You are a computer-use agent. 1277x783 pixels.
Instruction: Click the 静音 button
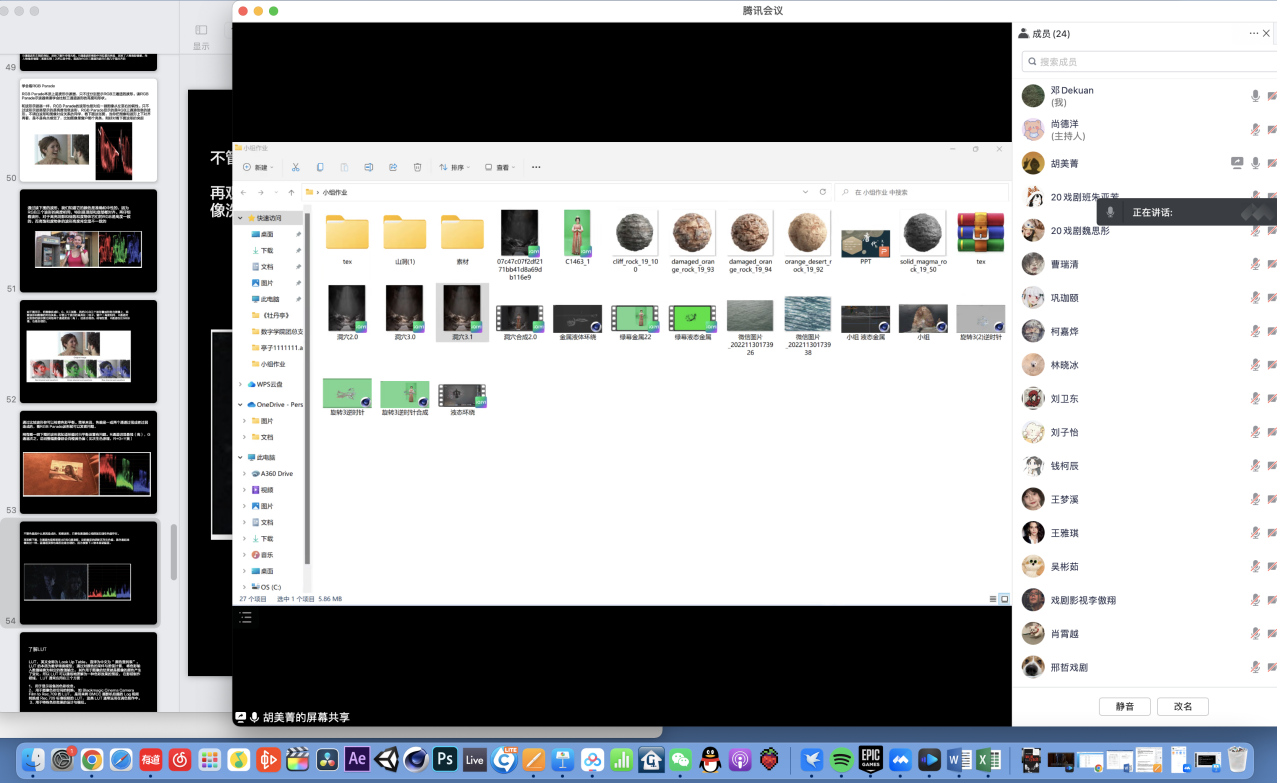point(1124,706)
